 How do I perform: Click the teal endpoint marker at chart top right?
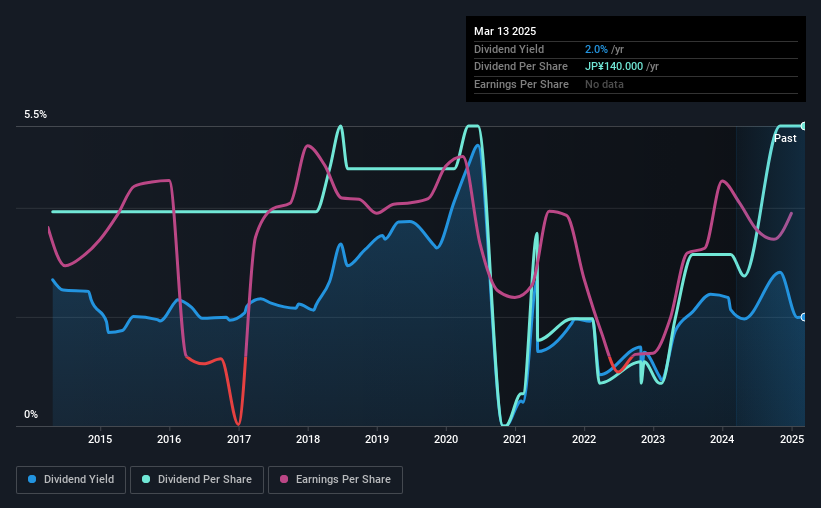click(x=804, y=126)
